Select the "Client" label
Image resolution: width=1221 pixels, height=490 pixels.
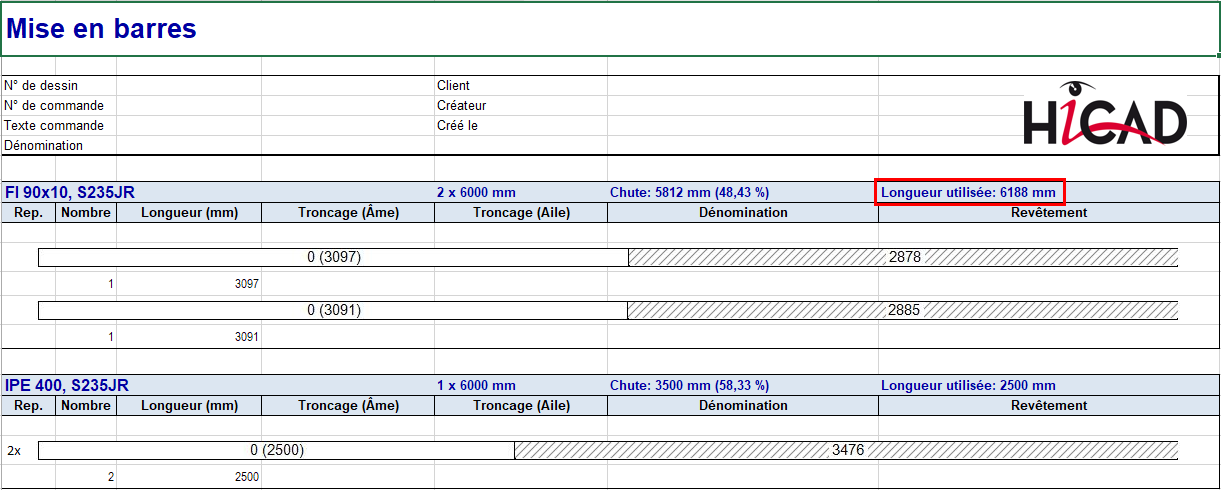point(453,86)
